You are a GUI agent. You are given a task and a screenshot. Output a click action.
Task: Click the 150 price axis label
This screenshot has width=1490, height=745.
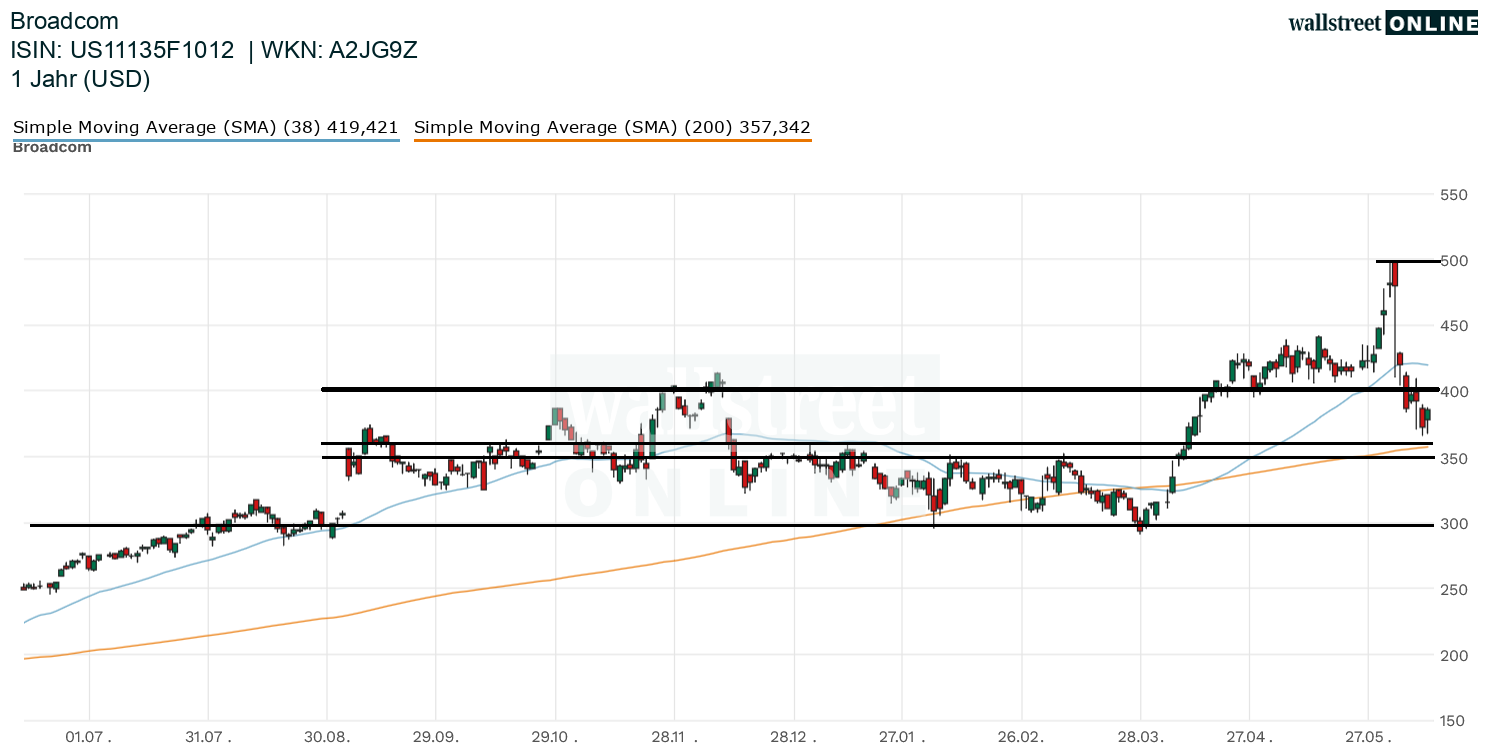click(1454, 721)
